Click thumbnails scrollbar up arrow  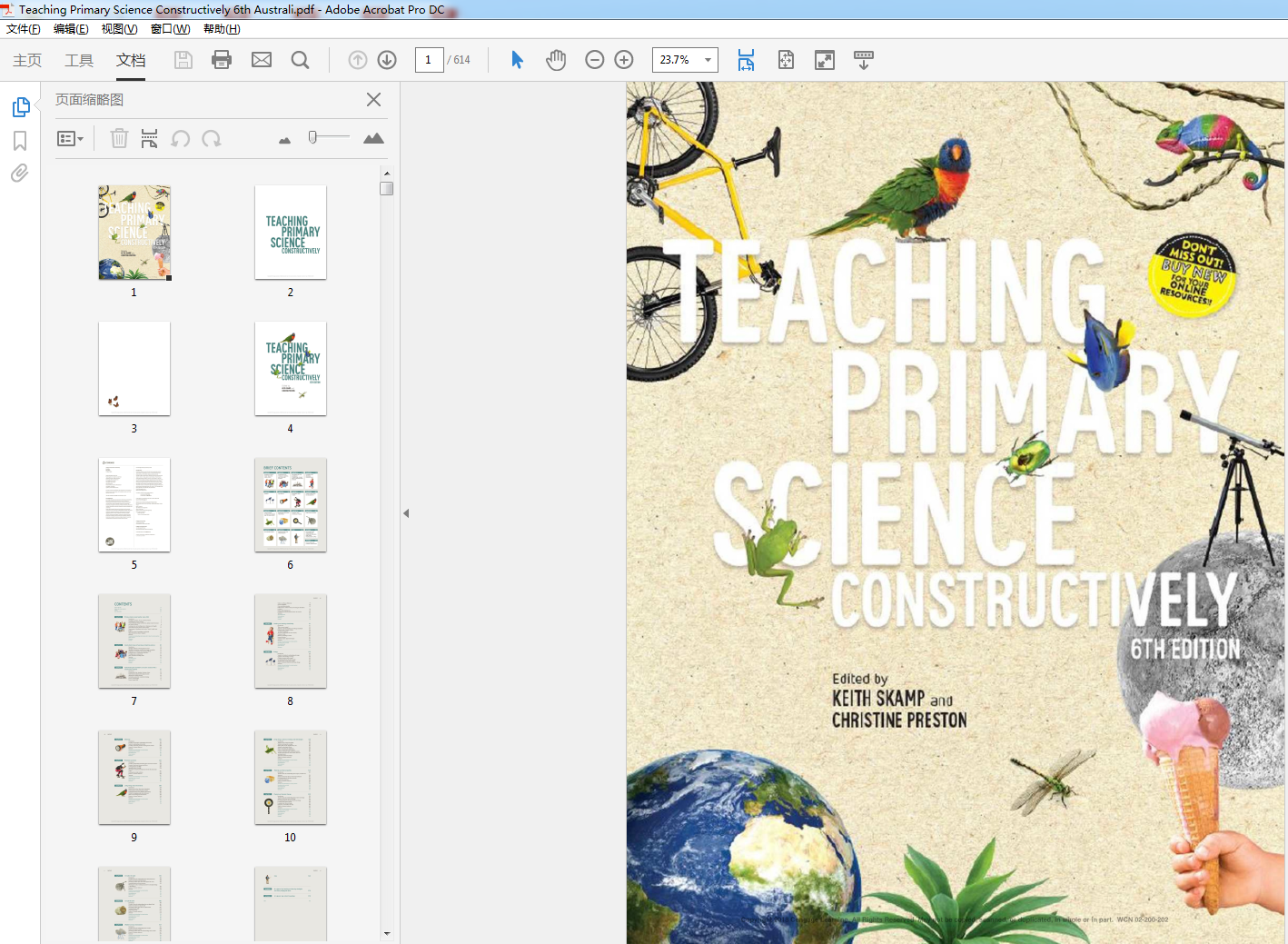pyautogui.click(x=387, y=173)
